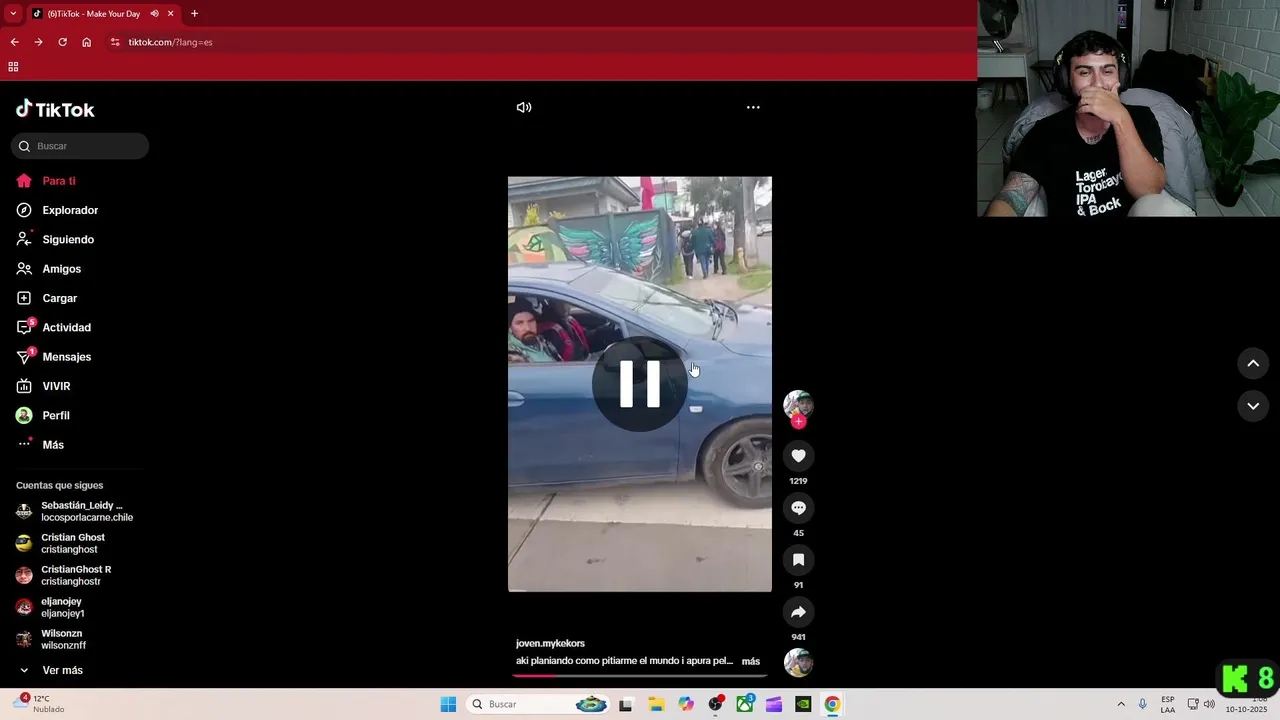Switch ESP LAA keyboard language

1168,704
